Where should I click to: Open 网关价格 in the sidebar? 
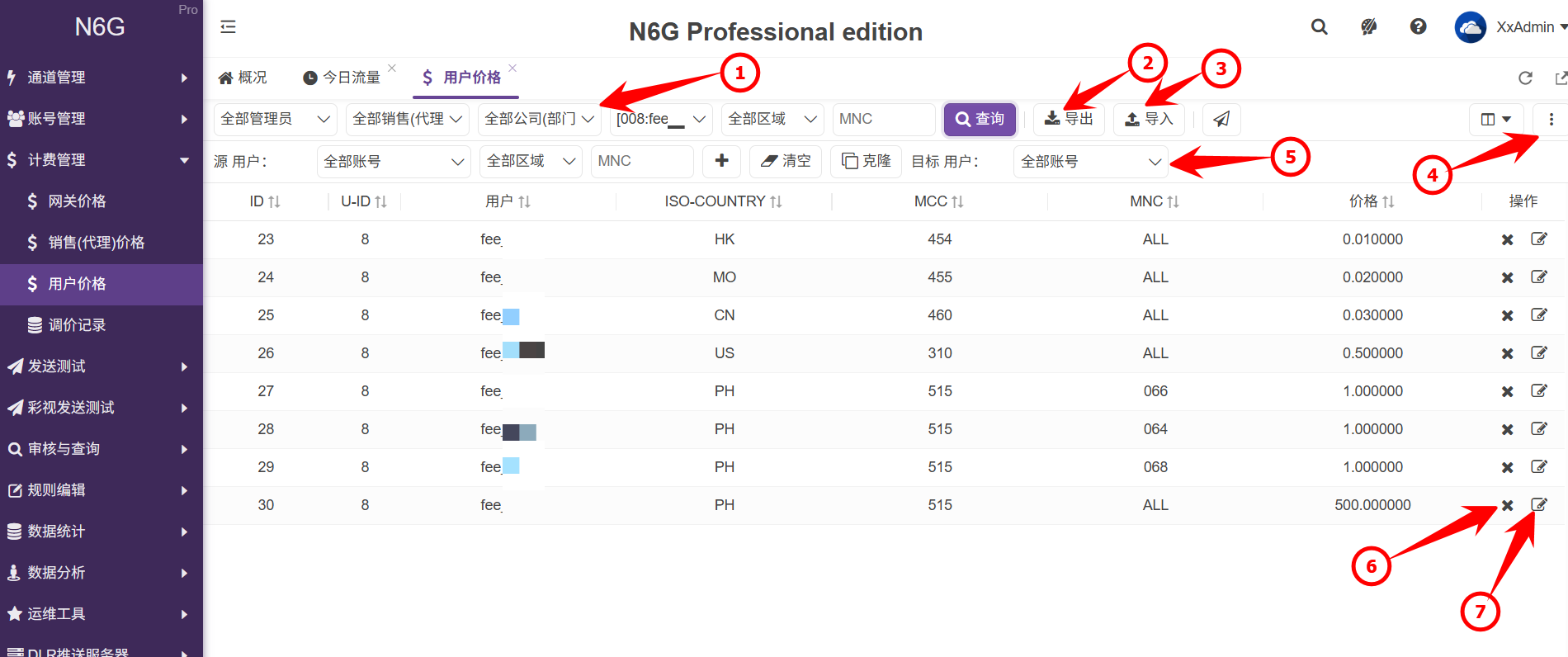(x=102, y=201)
